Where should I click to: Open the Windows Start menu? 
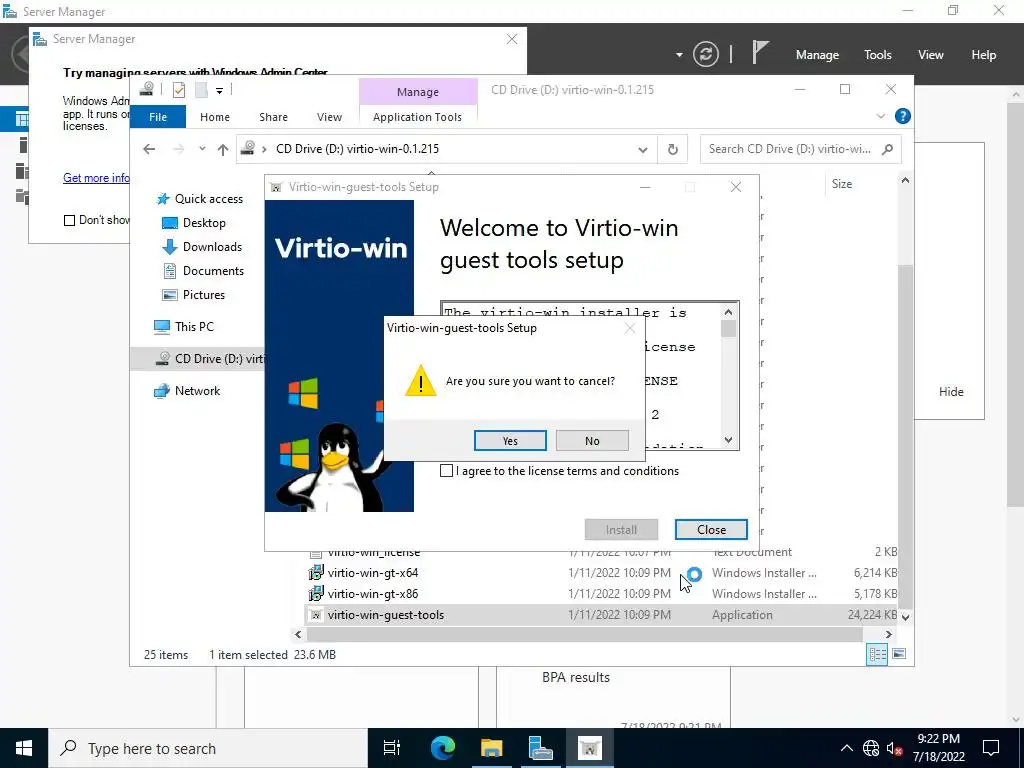coord(24,748)
